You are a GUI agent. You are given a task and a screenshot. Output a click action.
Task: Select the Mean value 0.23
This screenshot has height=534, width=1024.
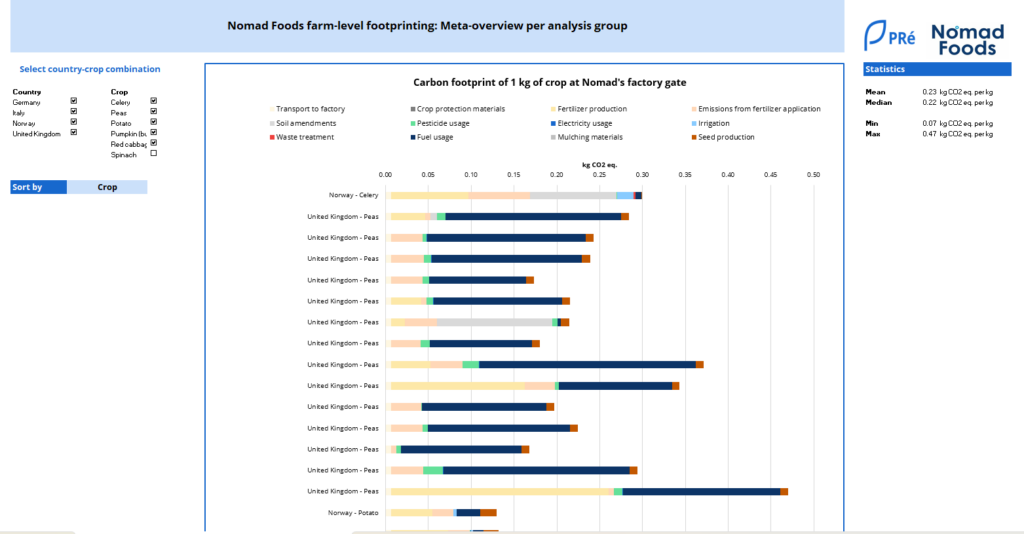(929, 92)
